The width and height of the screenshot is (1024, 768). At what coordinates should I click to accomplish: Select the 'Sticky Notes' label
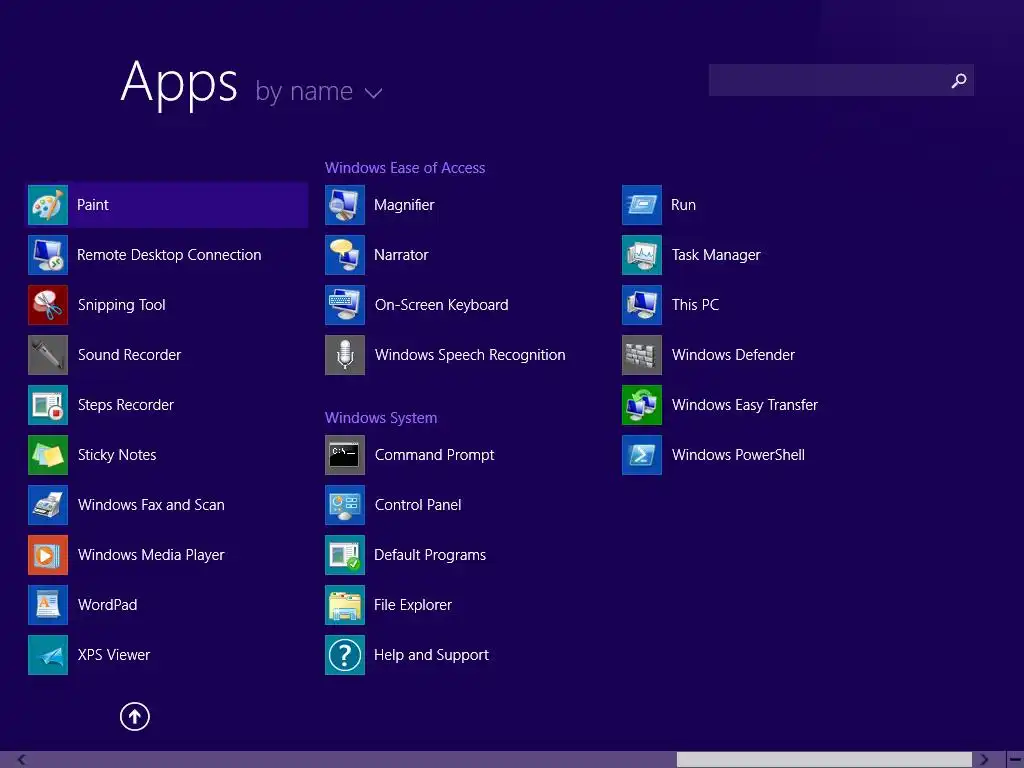click(x=117, y=455)
